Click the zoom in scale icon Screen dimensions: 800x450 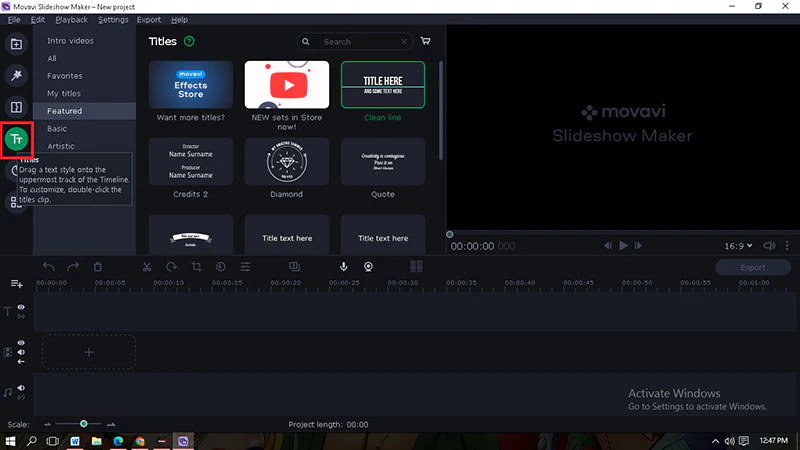click(x=111, y=424)
